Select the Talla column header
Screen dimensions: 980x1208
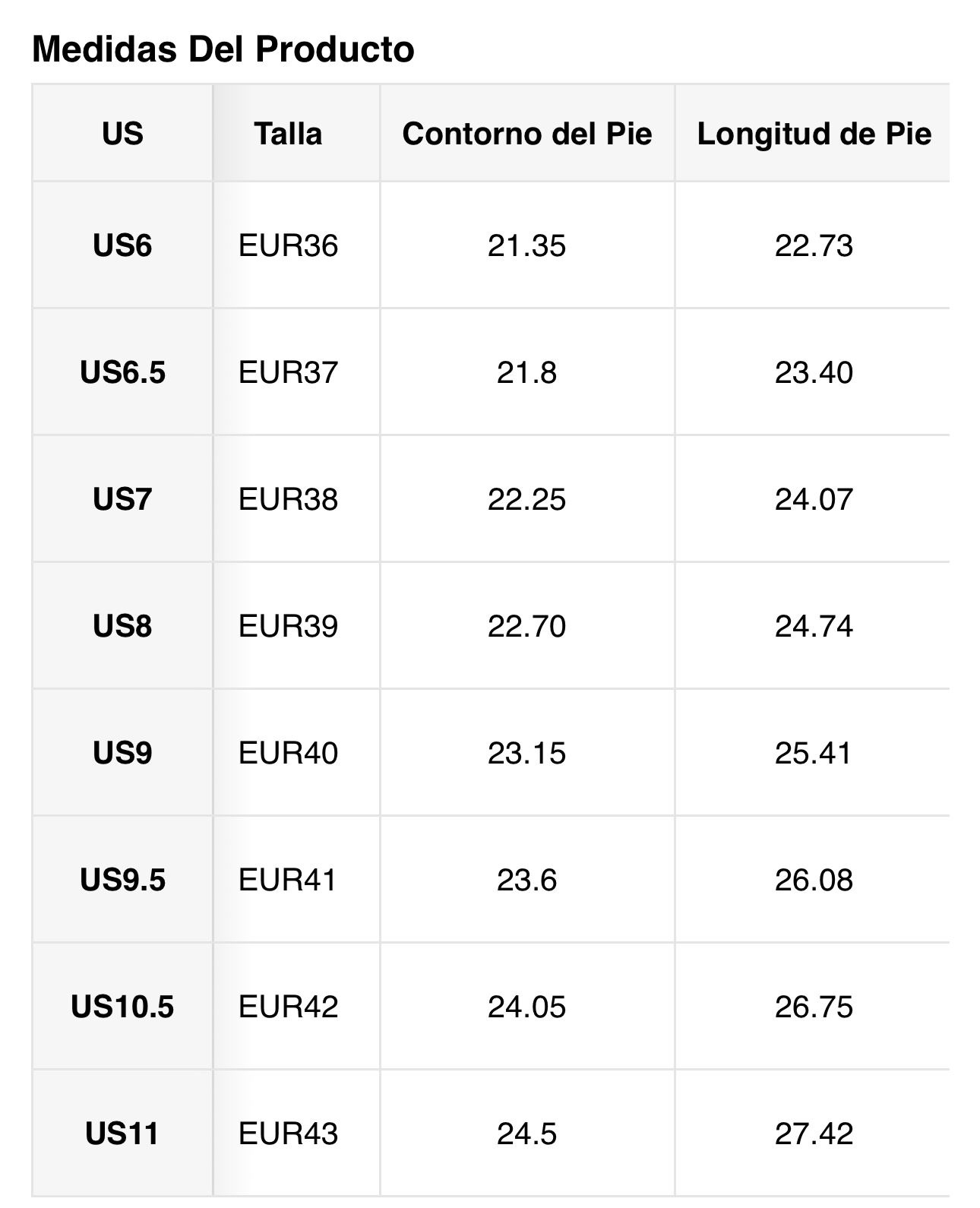(x=288, y=134)
